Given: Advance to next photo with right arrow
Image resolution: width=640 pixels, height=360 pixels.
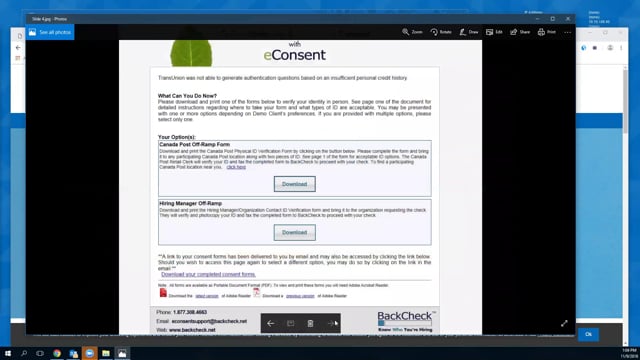Looking at the screenshot, I should tap(331, 323).
